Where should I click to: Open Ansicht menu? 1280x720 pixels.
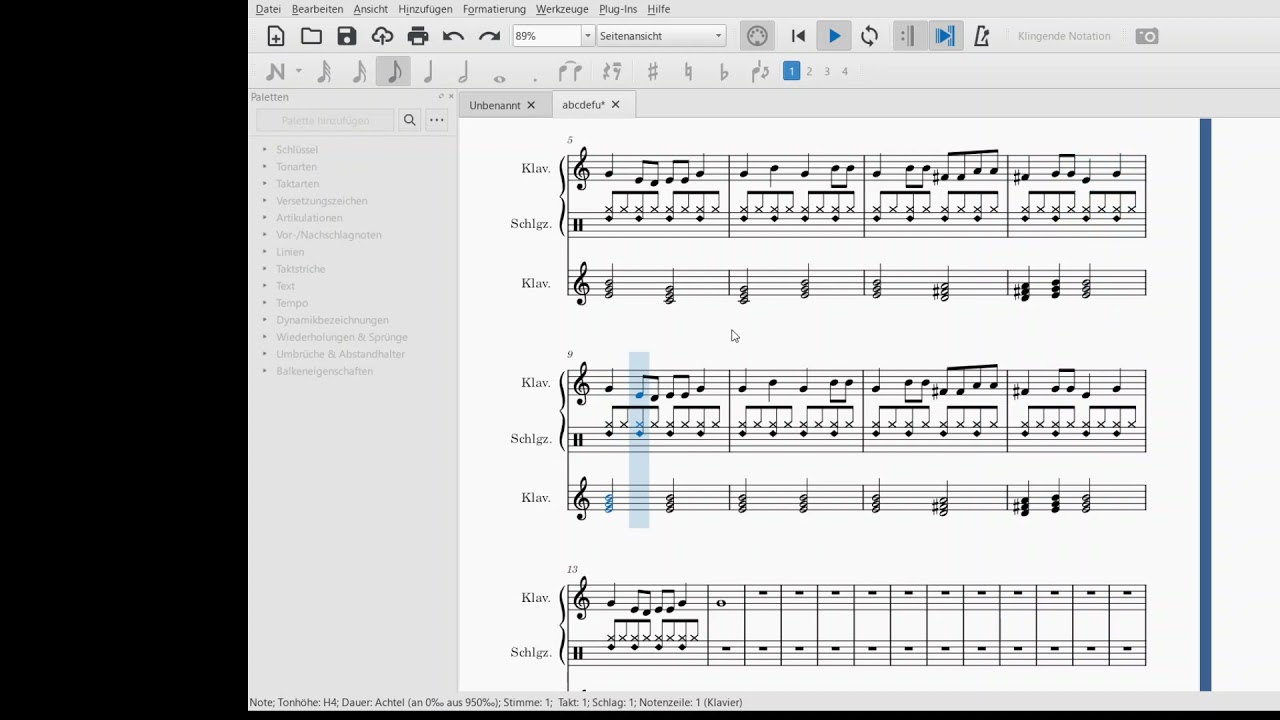click(370, 9)
